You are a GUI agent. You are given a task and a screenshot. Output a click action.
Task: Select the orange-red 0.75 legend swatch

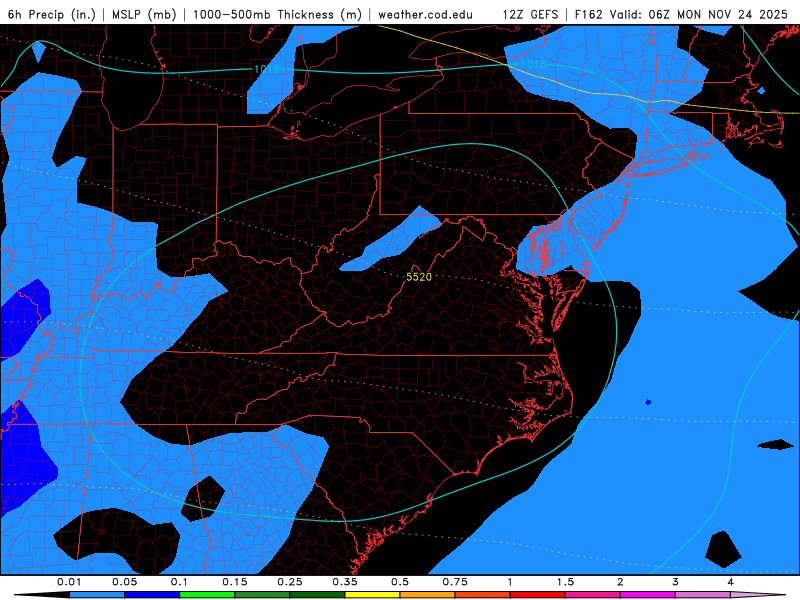483,595
